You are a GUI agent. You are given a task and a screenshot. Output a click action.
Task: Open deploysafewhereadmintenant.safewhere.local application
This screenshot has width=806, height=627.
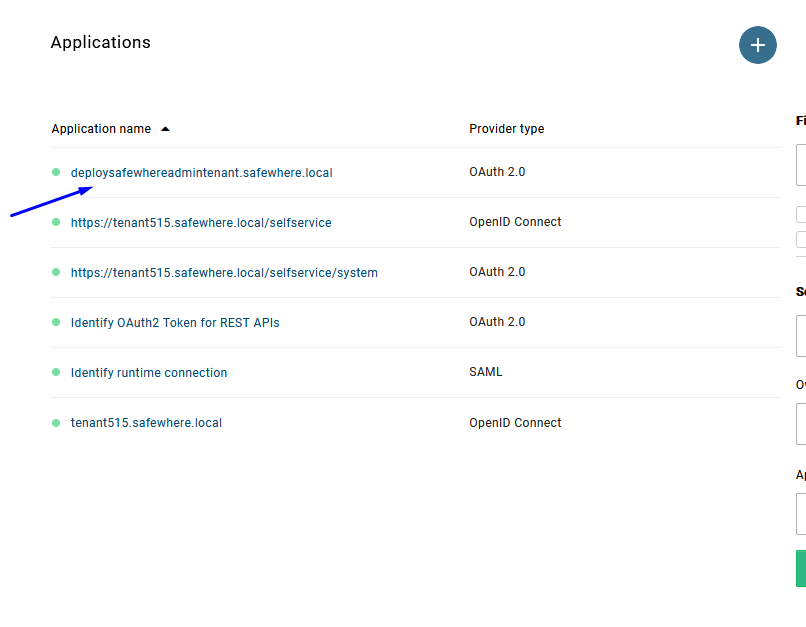[x=201, y=173]
